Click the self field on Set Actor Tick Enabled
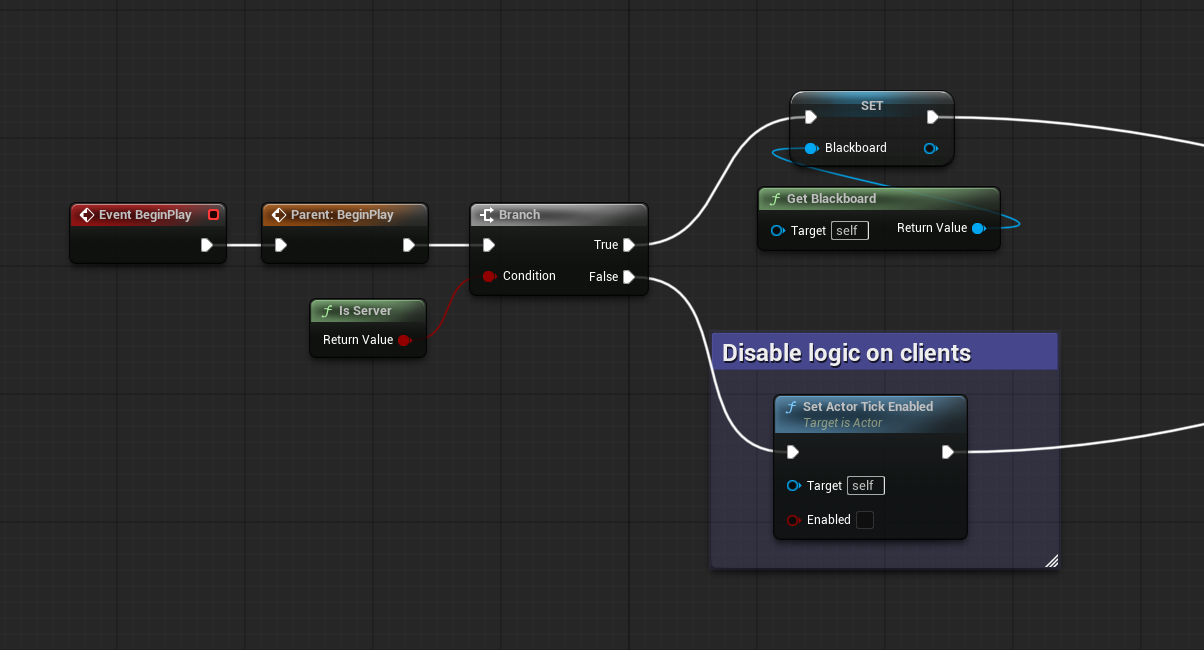The image size is (1204, 650). 865,486
